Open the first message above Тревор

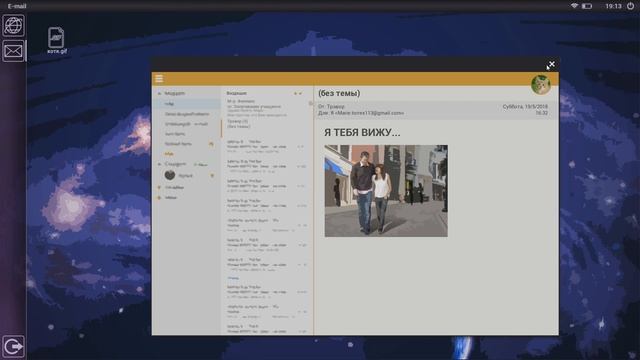pos(267,108)
